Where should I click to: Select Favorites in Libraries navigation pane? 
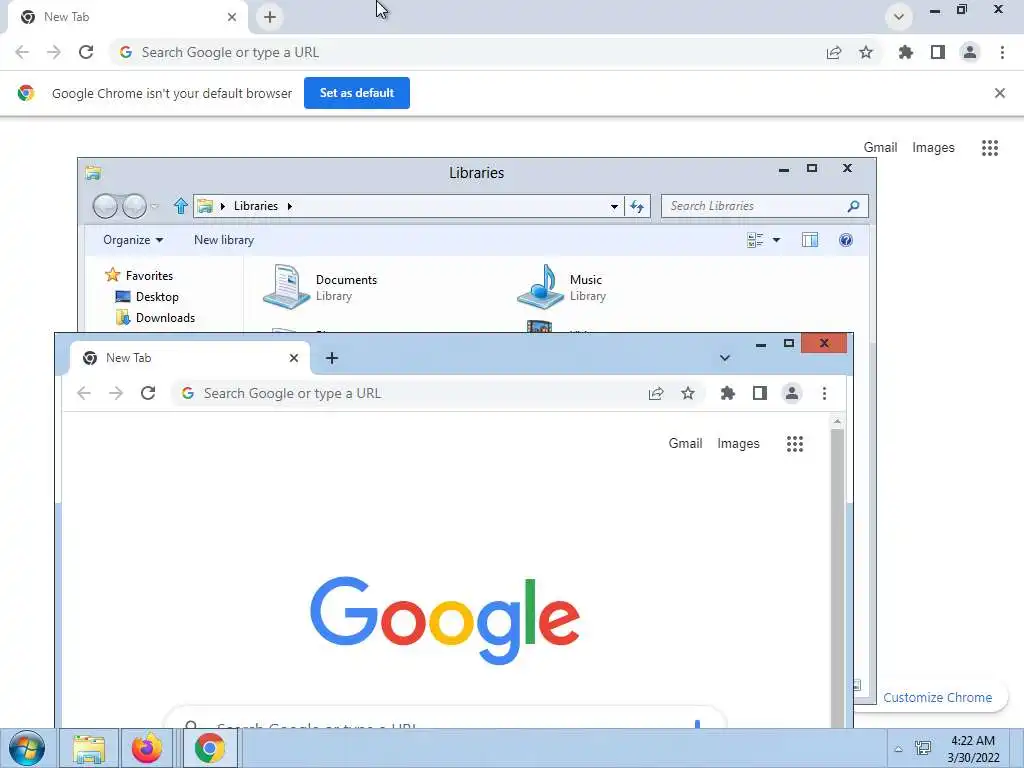coord(139,276)
